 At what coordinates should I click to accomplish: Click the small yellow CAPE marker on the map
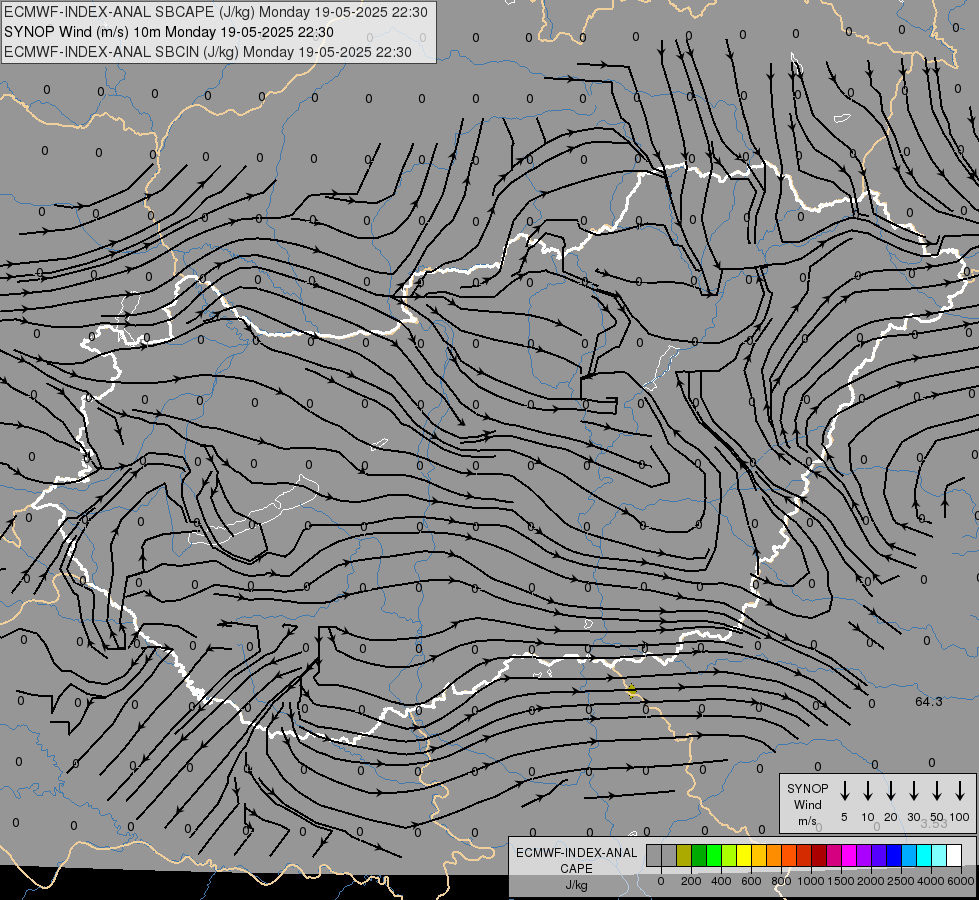(x=631, y=690)
